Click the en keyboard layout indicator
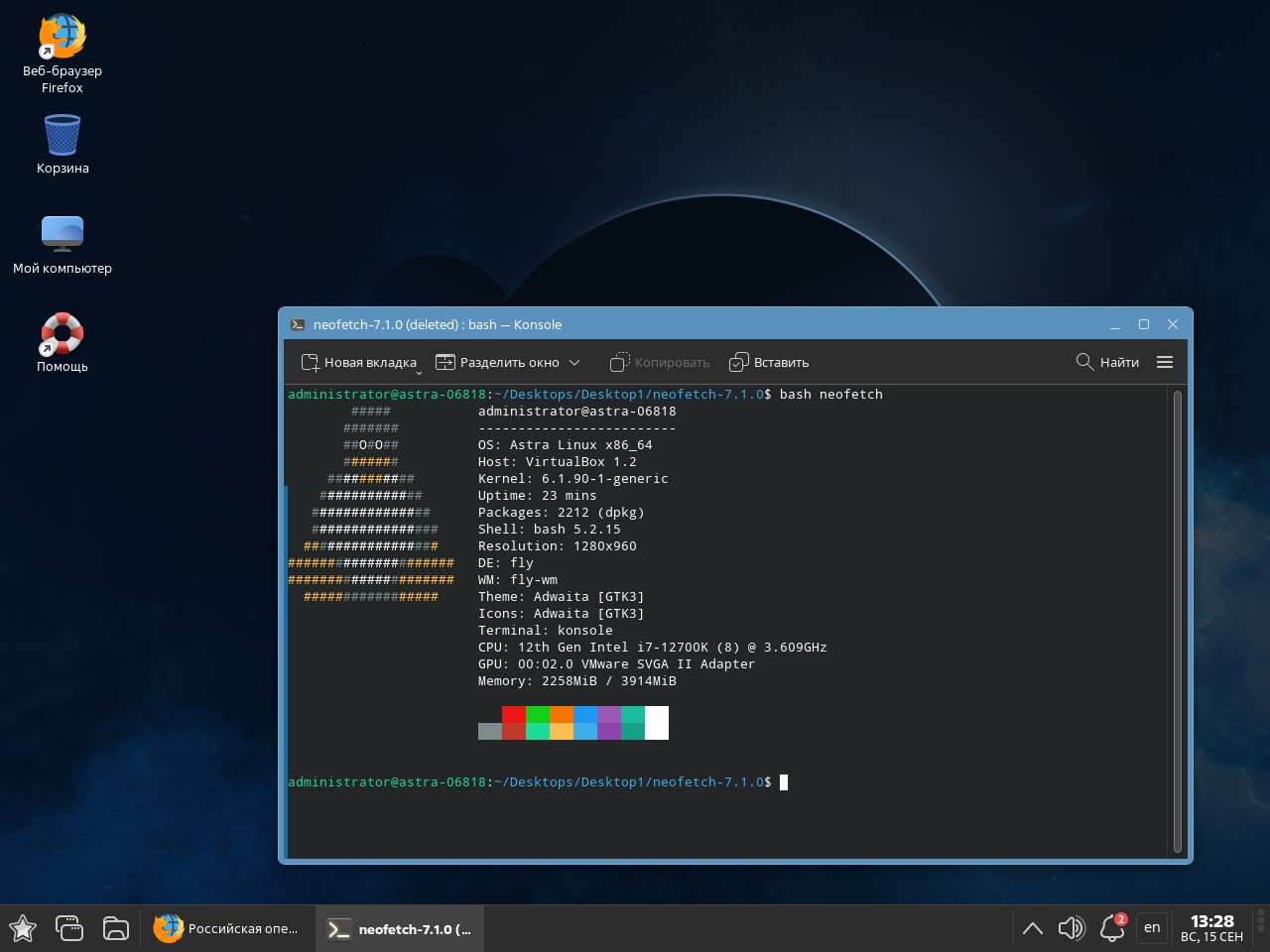Viewport: 1270px width, 952px height. (1152, 928)
